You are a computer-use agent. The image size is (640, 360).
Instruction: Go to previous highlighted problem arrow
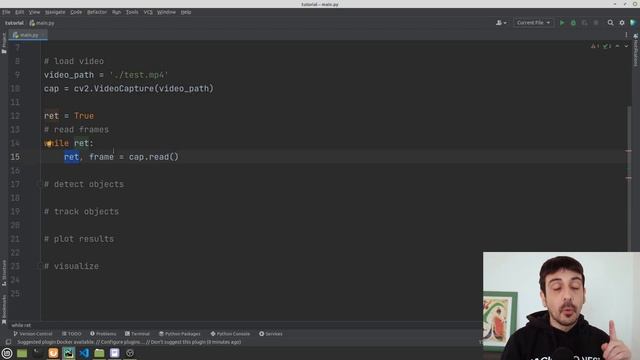pyautogui.click(x=618, y=46)
